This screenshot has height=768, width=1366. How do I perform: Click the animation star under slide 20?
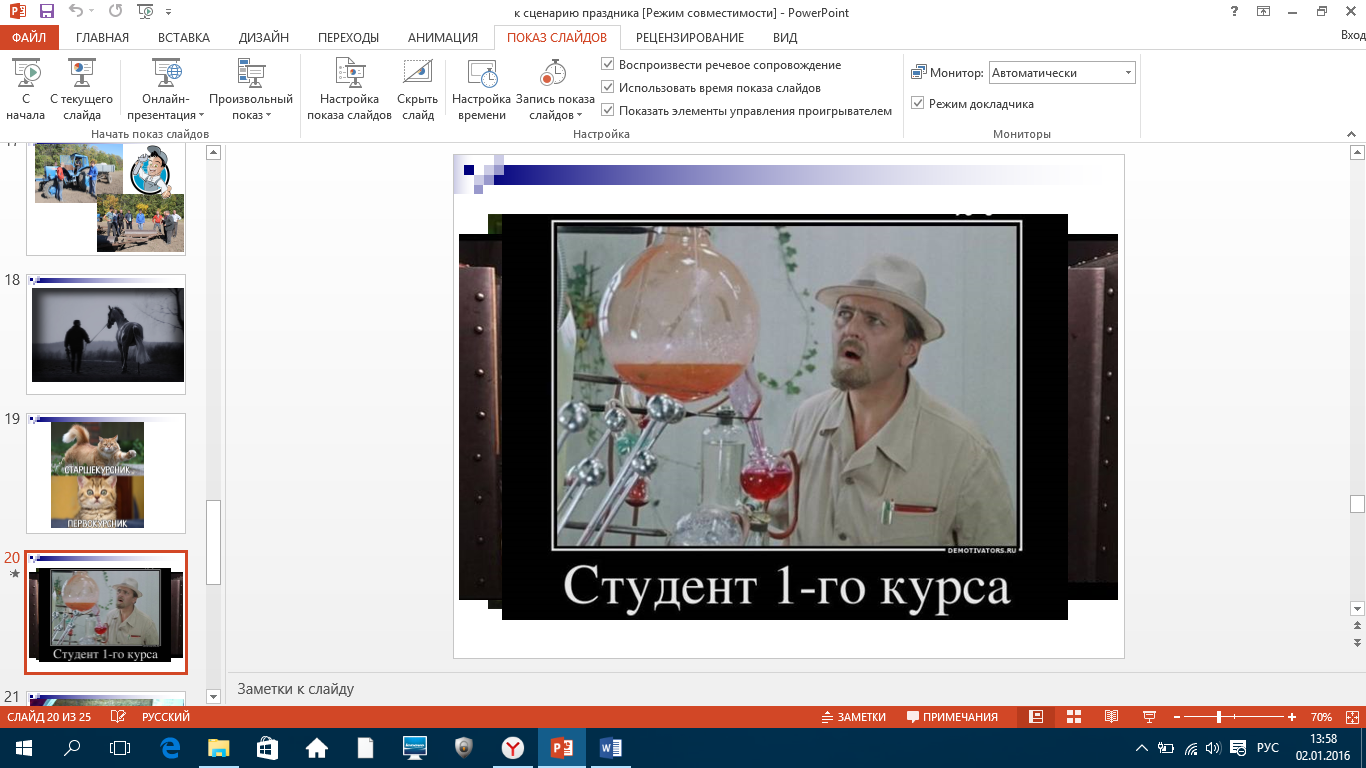(x=14, y=574)
